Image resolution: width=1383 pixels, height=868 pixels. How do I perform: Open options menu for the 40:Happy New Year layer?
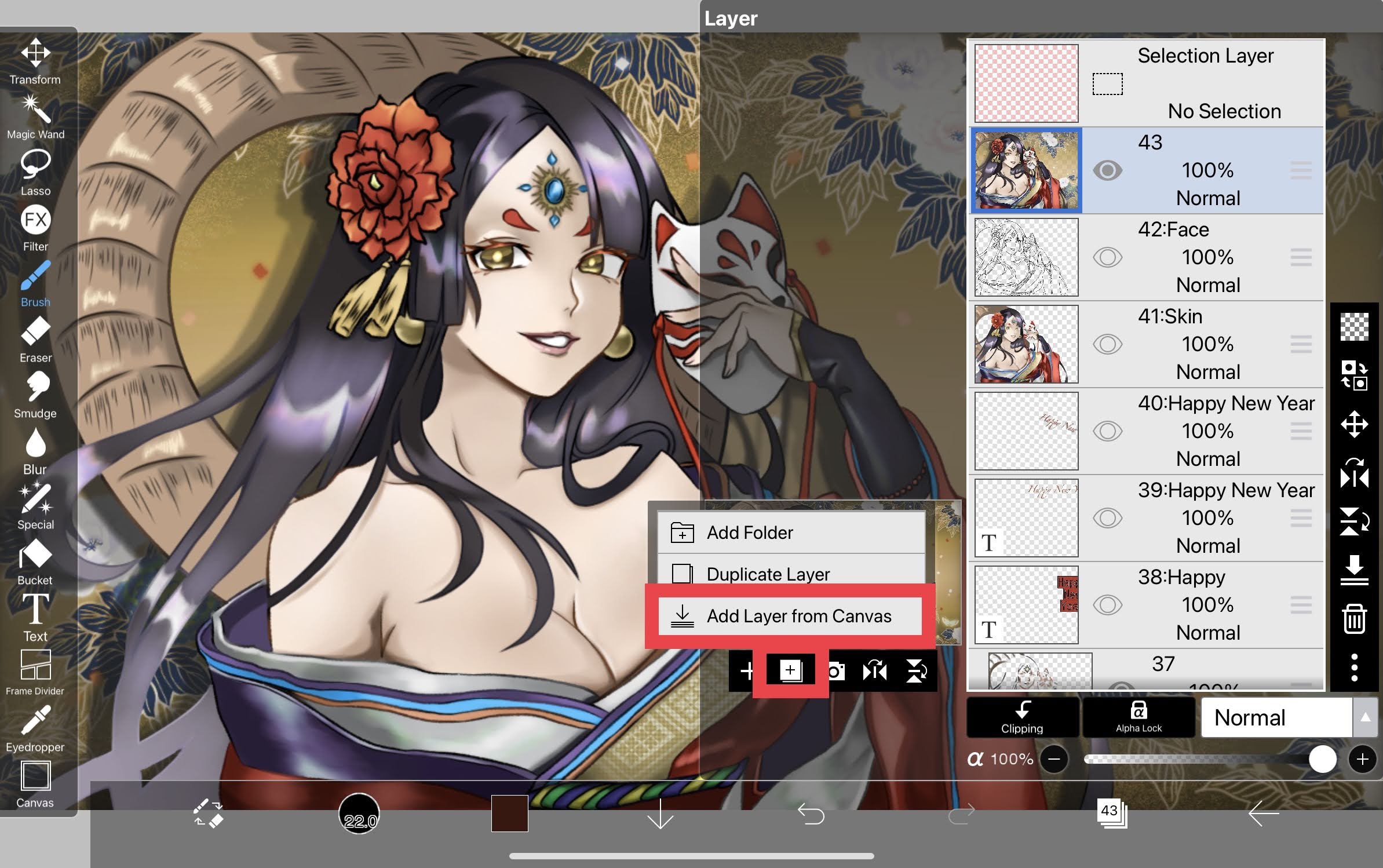click(x=1301, y=431)
